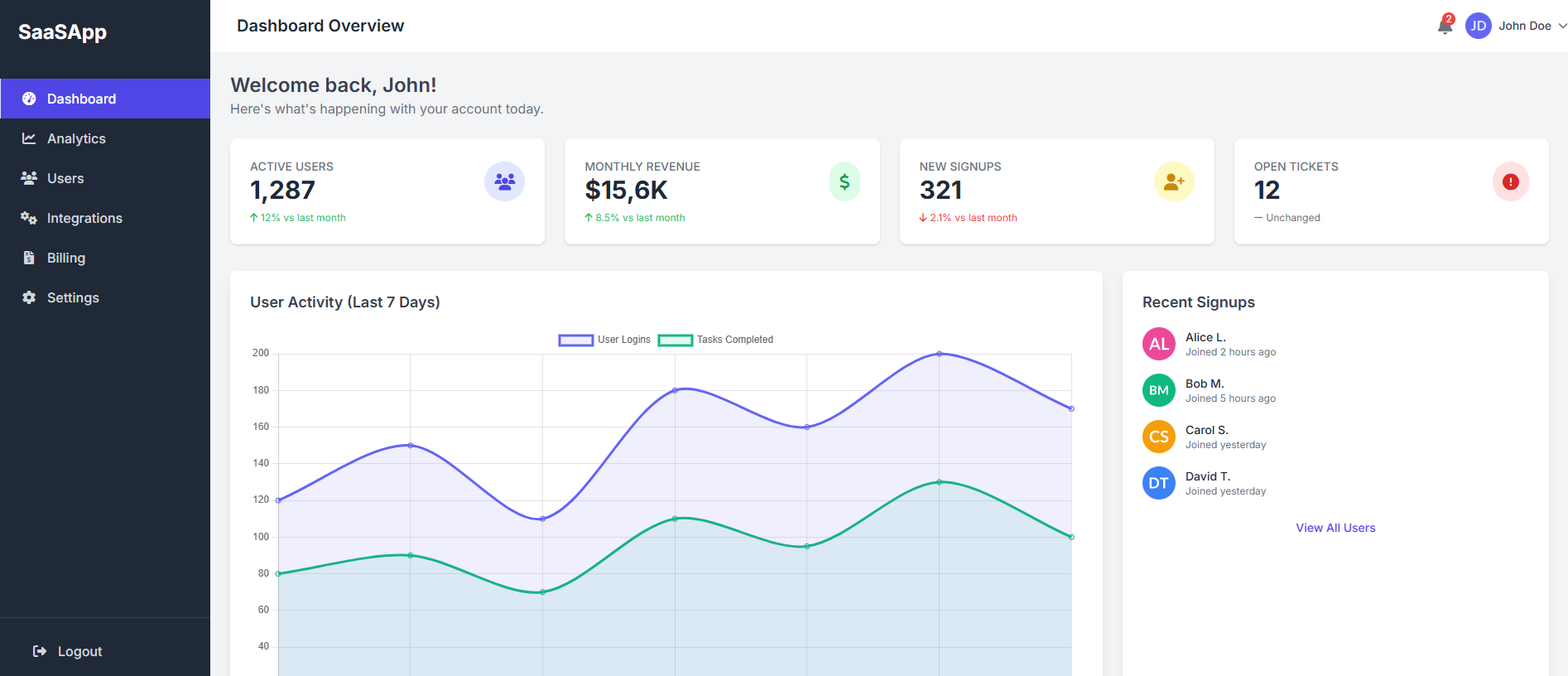Image resolution: width=1568 pixels, height=676 pixels.
Task: Click the SaaSApp logo text
Action: pyautogui.click(x=62, y=32)
